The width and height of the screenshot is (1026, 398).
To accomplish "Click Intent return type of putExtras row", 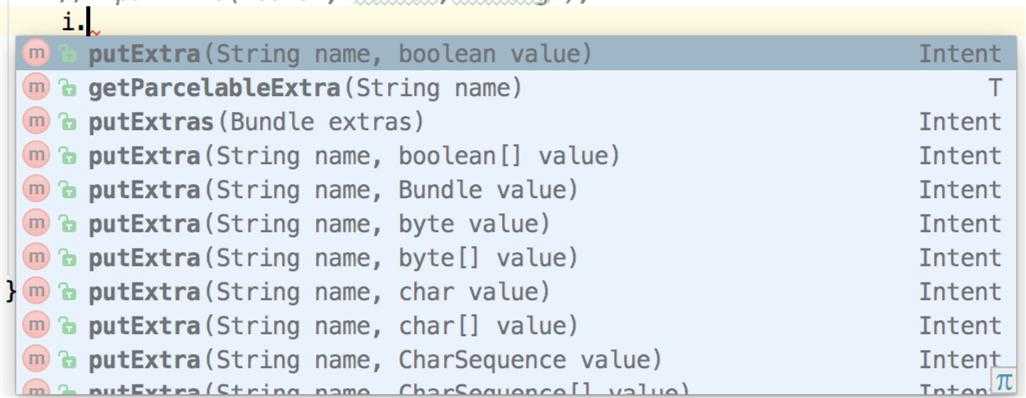I will click(960, 122).
